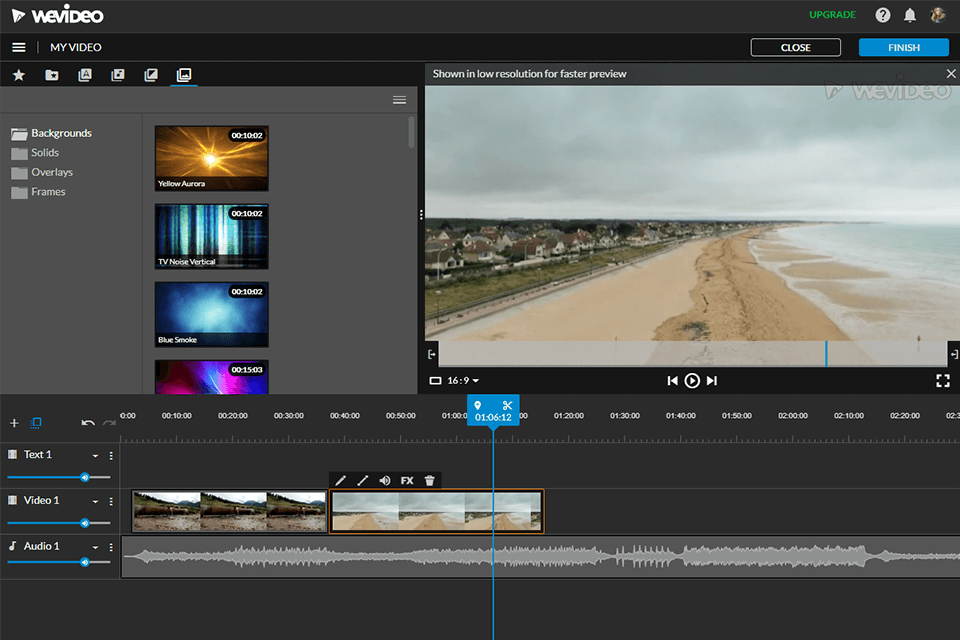The width and height of the screenshot is (960, 640).
Task: Click the 00:30:00 mark on timeline ruler
Action: 288,416
